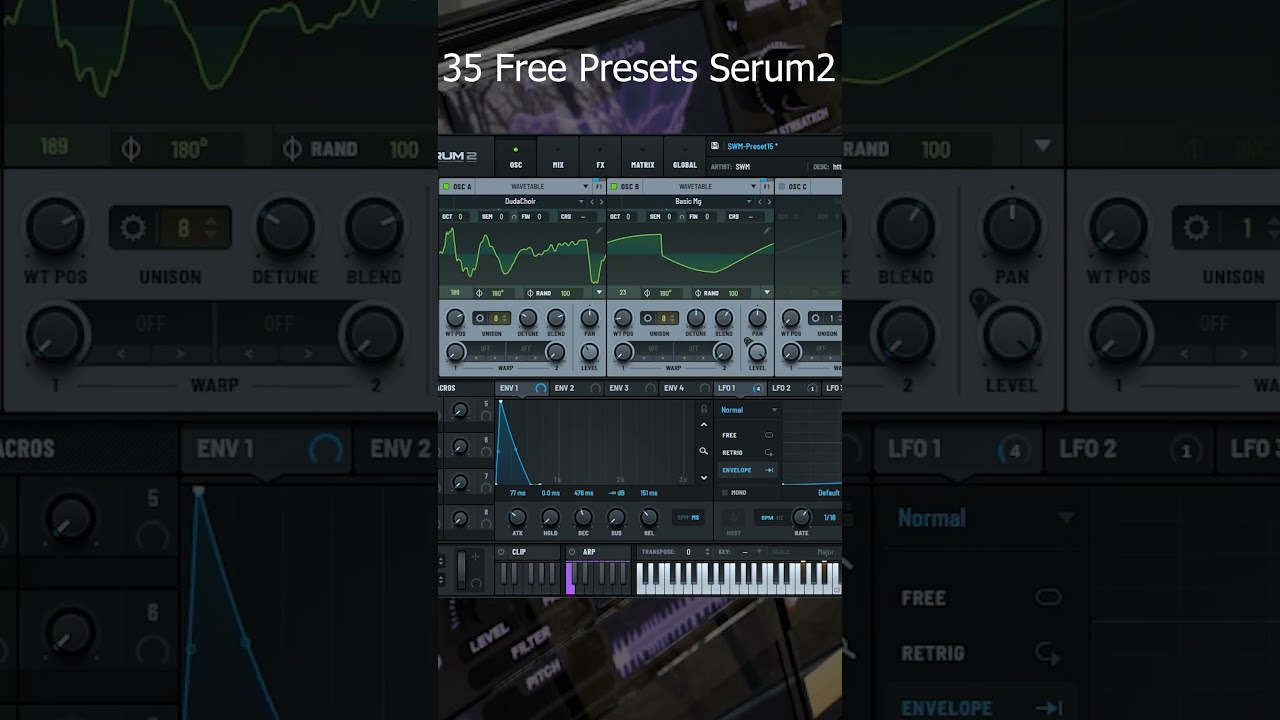Select next OSC A wavetable arrow

(x=600, y=201)
